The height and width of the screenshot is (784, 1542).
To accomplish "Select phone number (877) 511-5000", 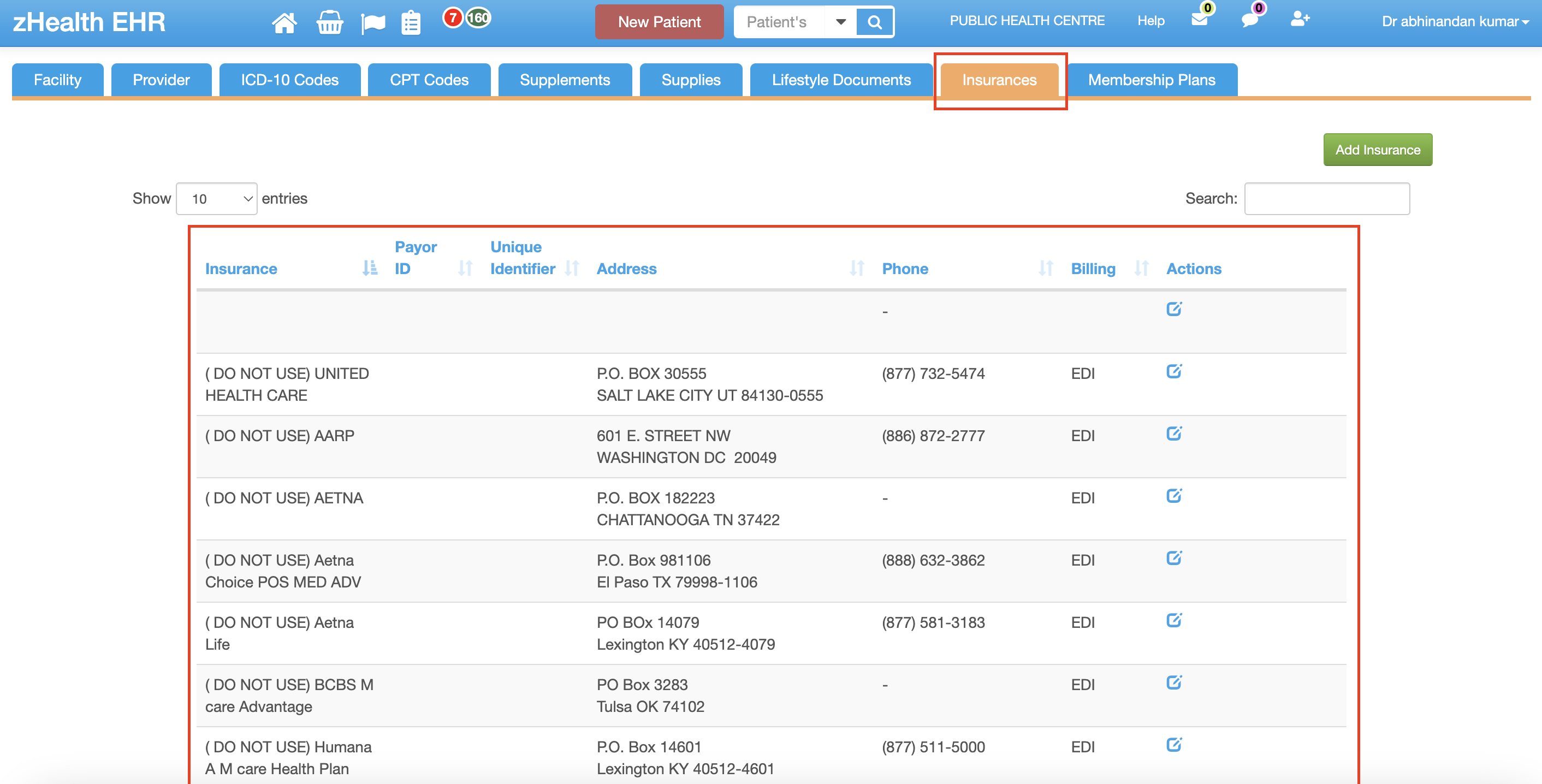I will point(933,747).
